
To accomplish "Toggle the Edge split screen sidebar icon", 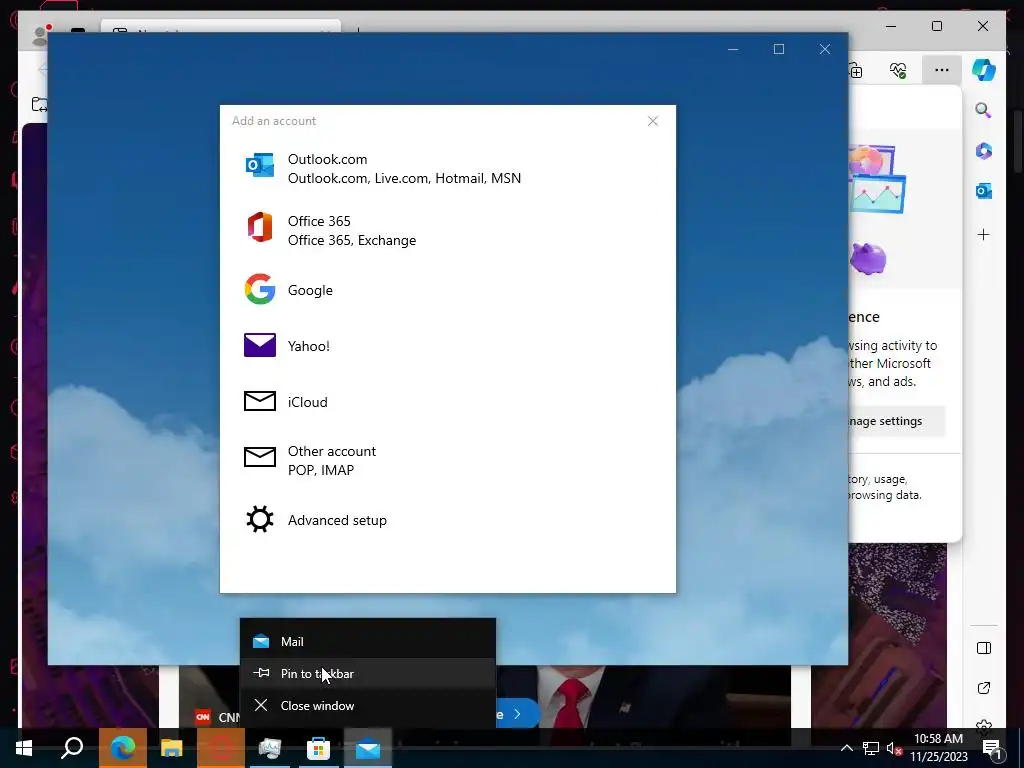I will coord(984,648).
